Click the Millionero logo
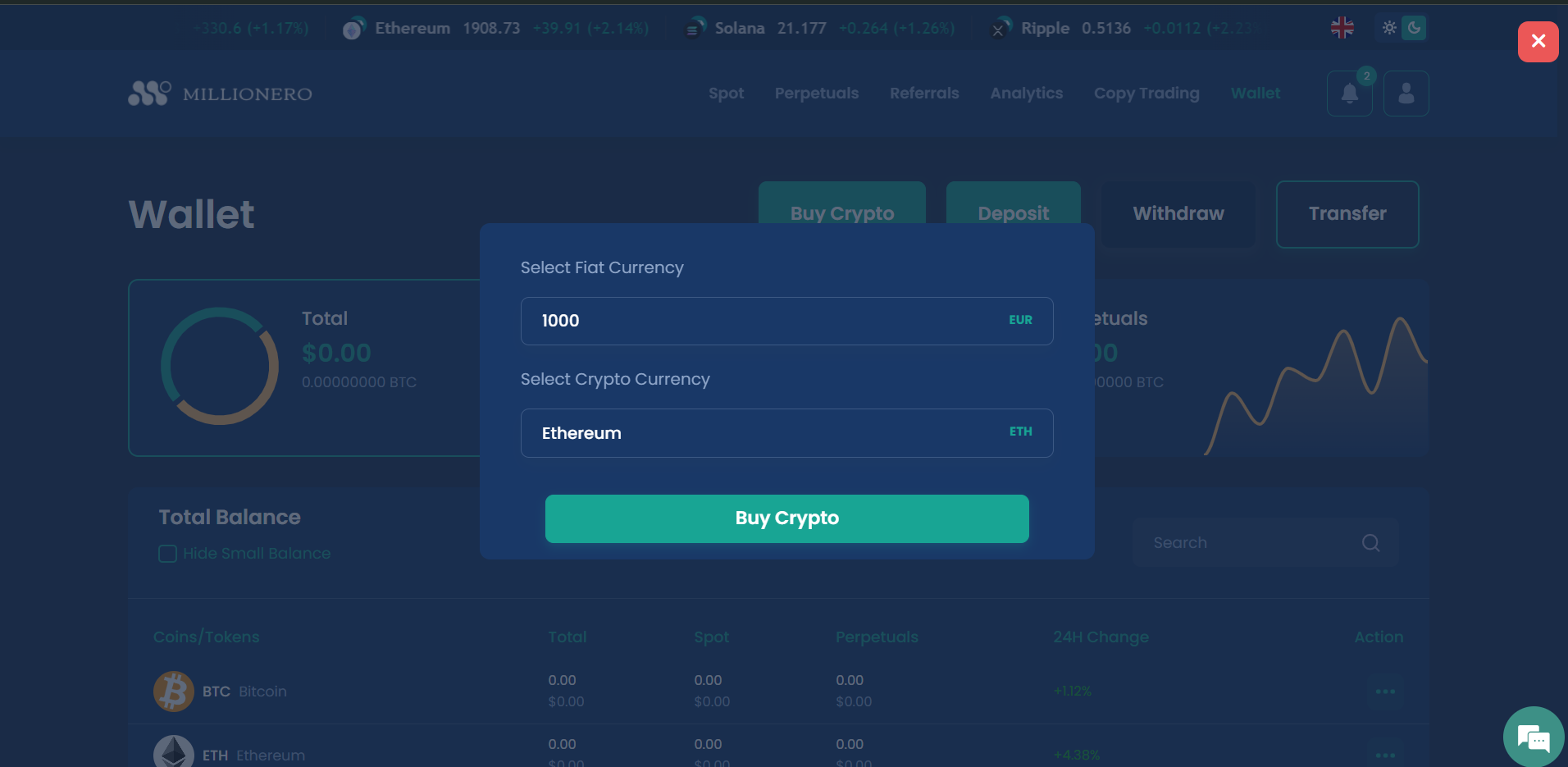Viewport: 1568px width, 767px height. pyautogui.click(x=220, y=94)
